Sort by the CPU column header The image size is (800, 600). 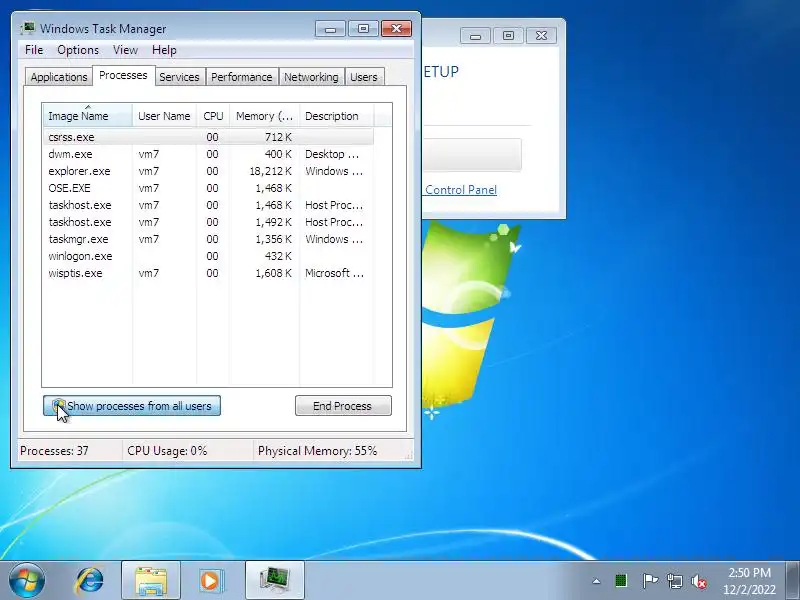click(x=213, y=116)
